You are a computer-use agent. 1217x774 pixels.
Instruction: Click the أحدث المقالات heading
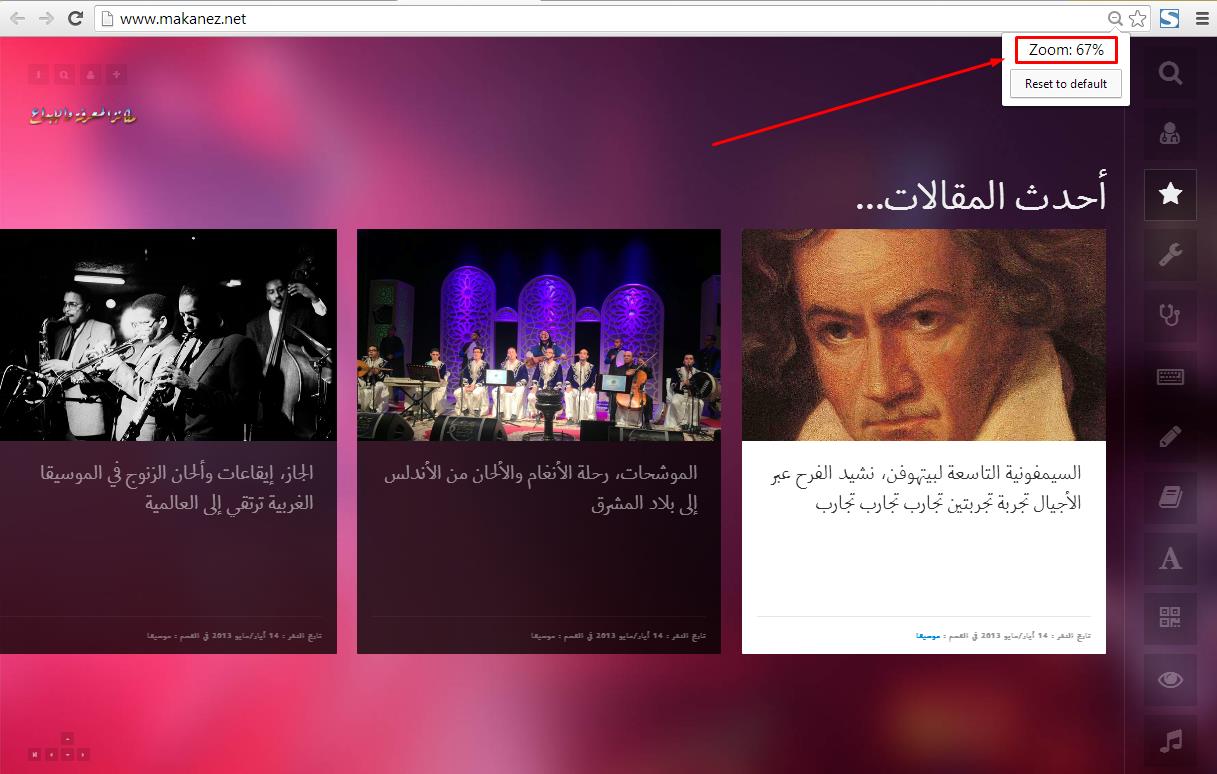[x=982, y=196]
